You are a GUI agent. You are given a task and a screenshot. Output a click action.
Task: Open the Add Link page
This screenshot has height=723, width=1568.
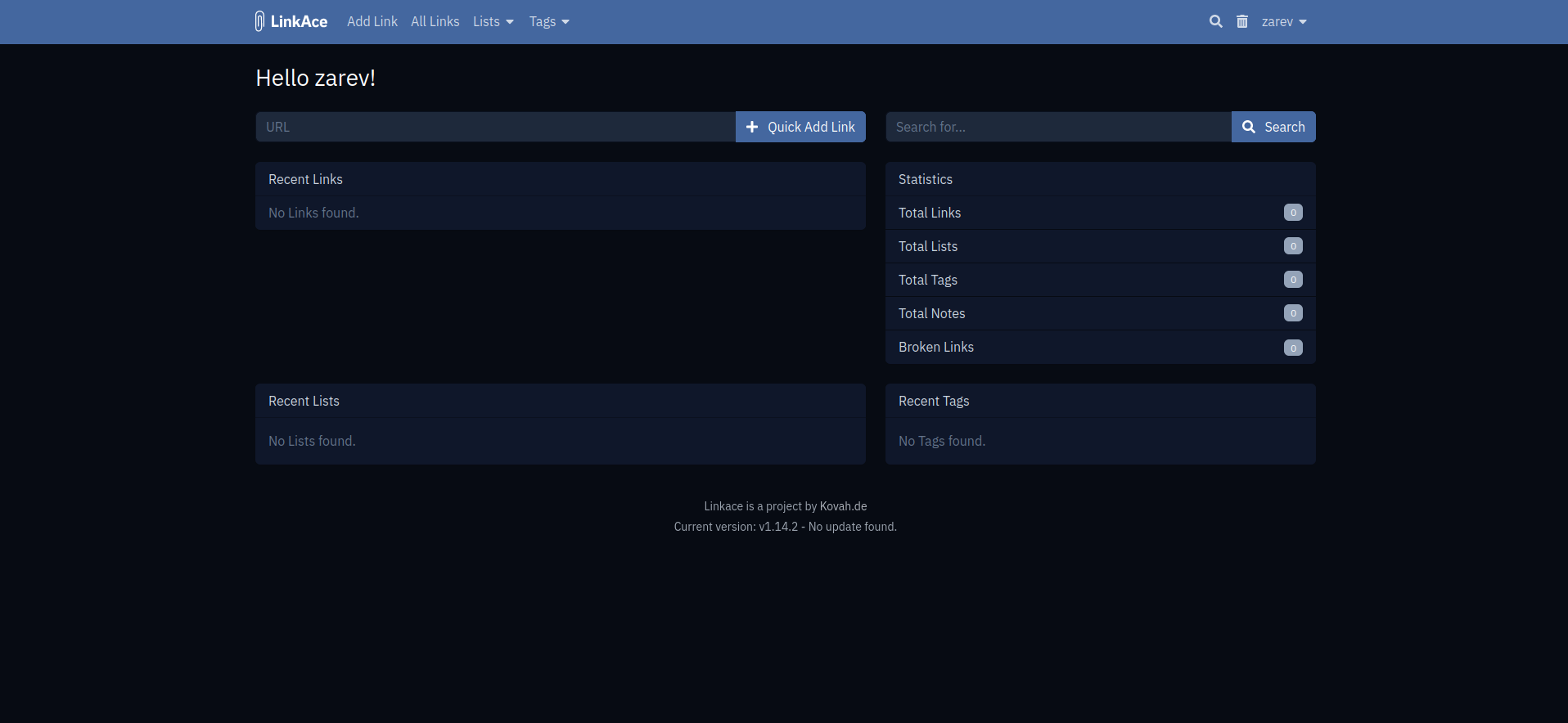(x=372, y=21)
